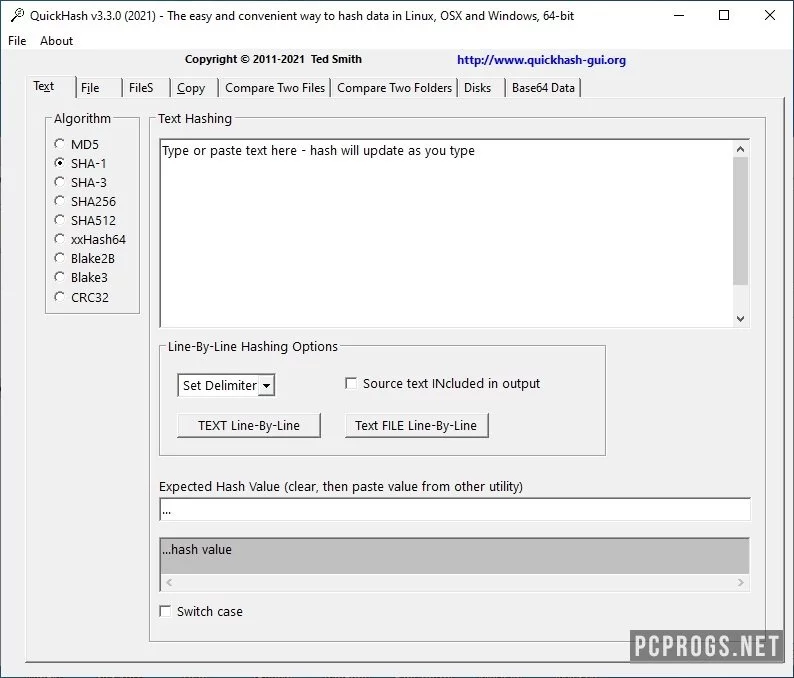Switch to Compare Two Files tab
This screenshot has width=794, height=678.
(x=275, y=88)
